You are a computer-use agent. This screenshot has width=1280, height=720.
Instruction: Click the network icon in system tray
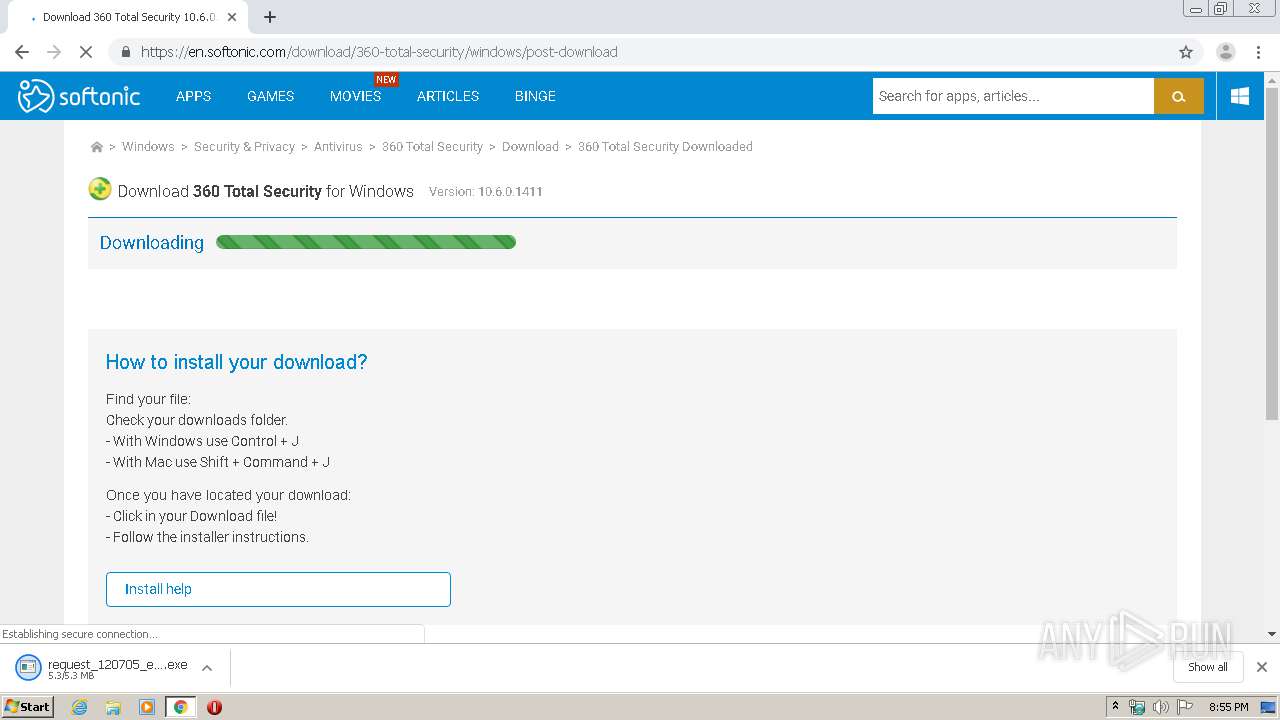click(1137, 707)
